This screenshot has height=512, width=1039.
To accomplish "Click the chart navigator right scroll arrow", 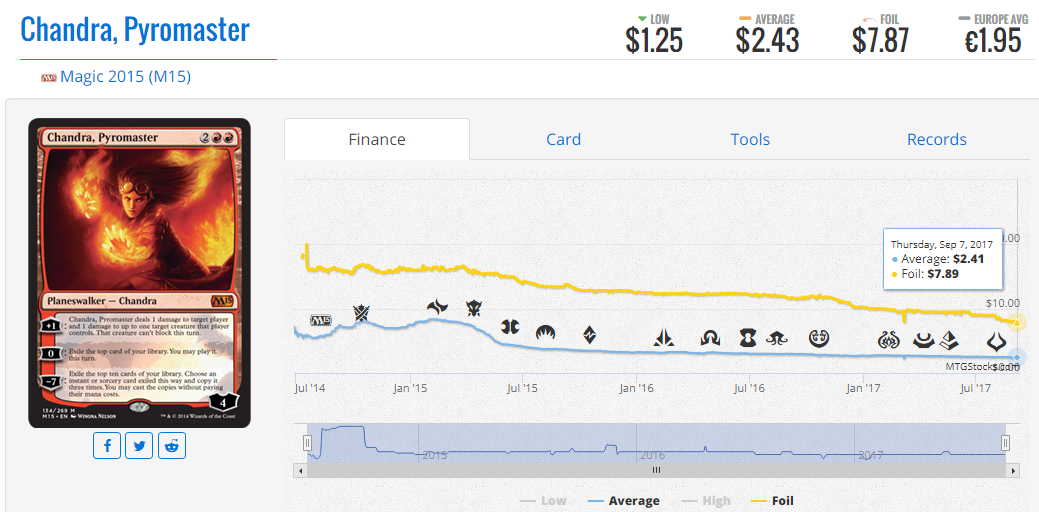I will point(1012,469).
